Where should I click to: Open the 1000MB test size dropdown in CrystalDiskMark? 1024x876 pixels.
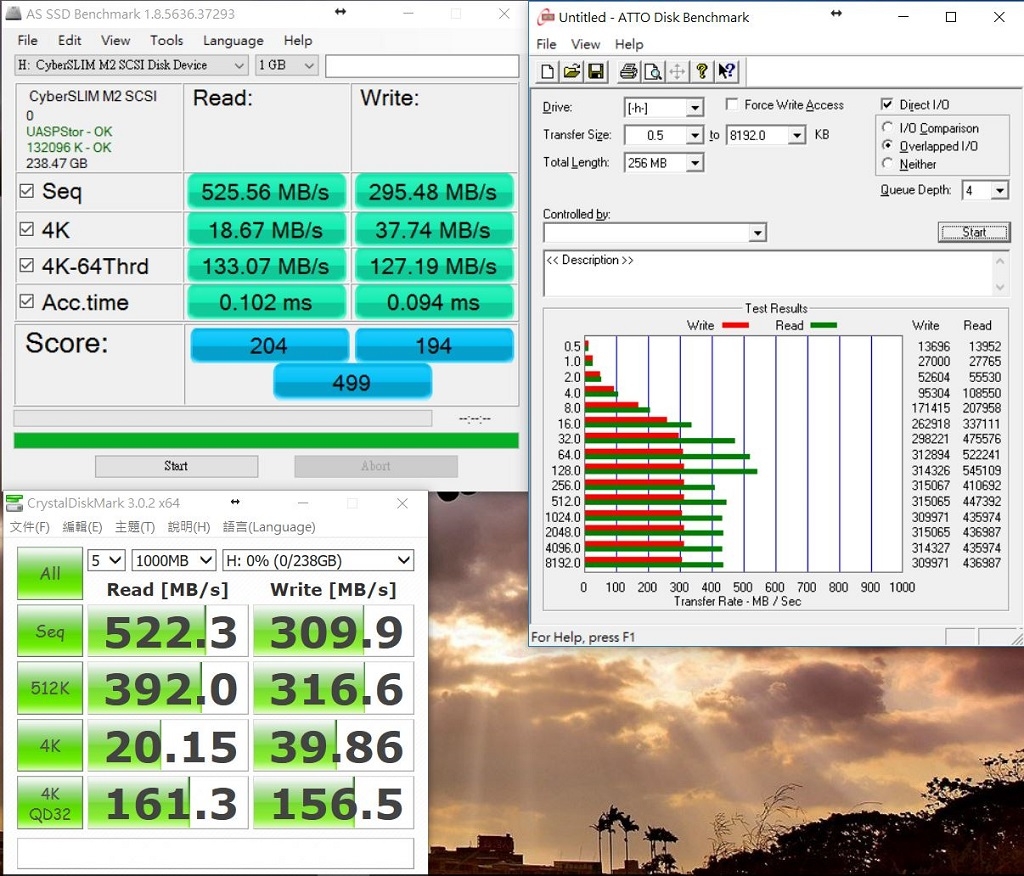[174, 560]
